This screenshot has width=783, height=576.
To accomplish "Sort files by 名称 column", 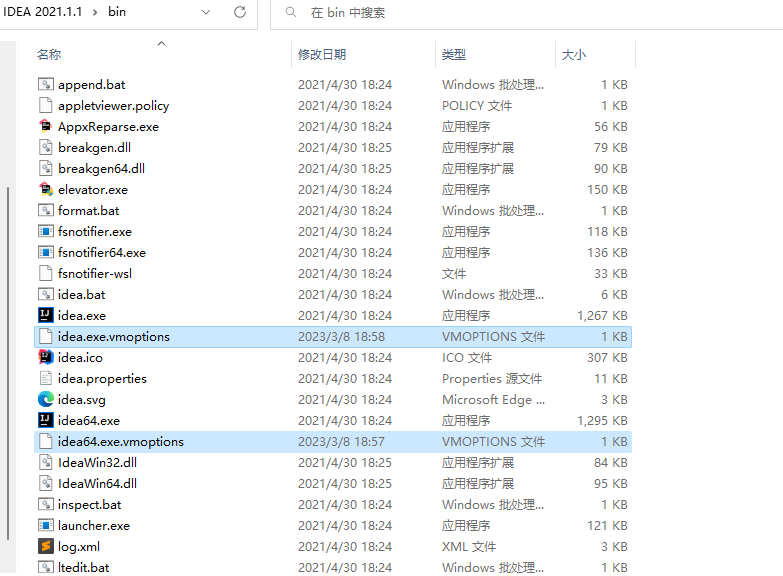I will coord(49,54).
